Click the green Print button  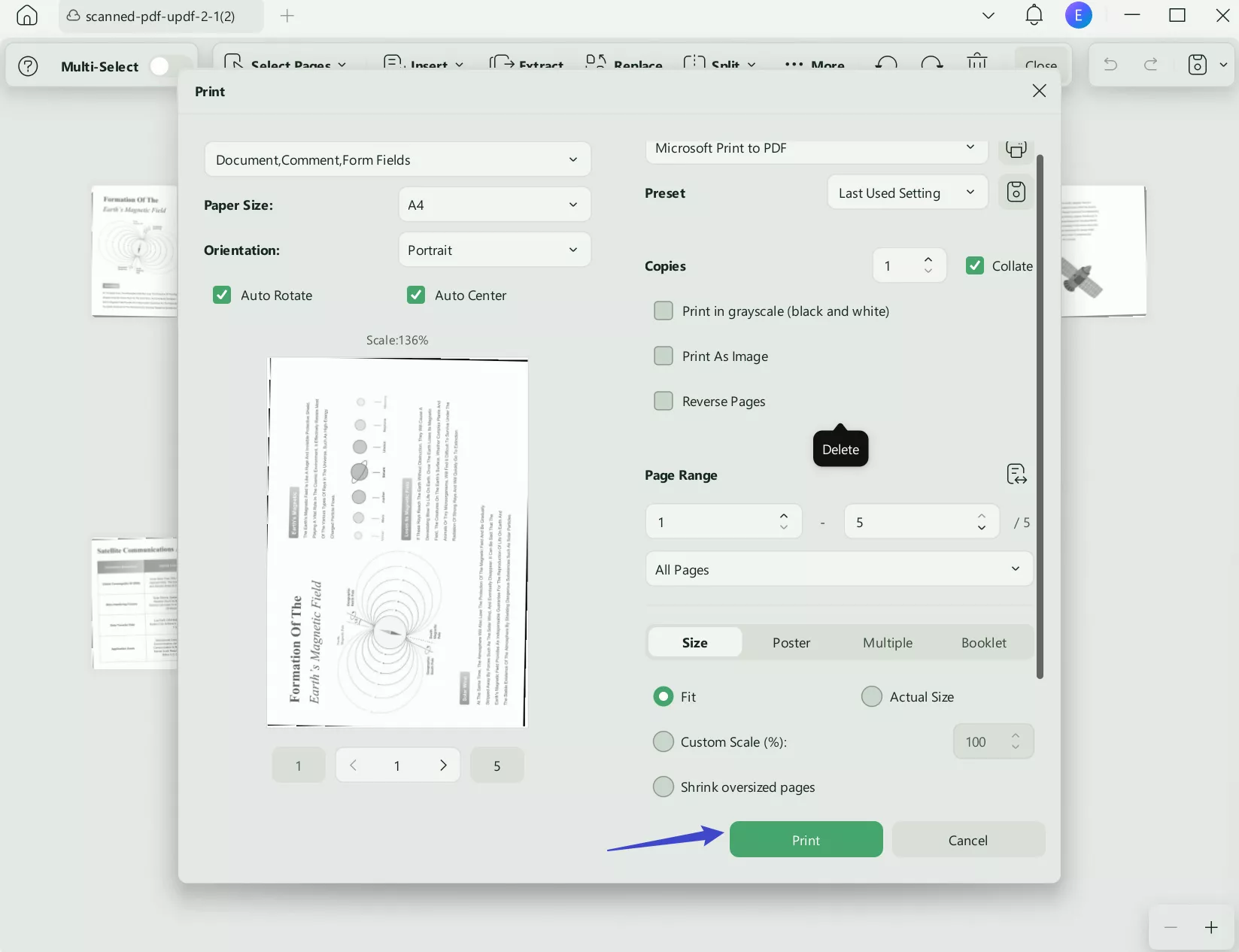click(805, 839)
